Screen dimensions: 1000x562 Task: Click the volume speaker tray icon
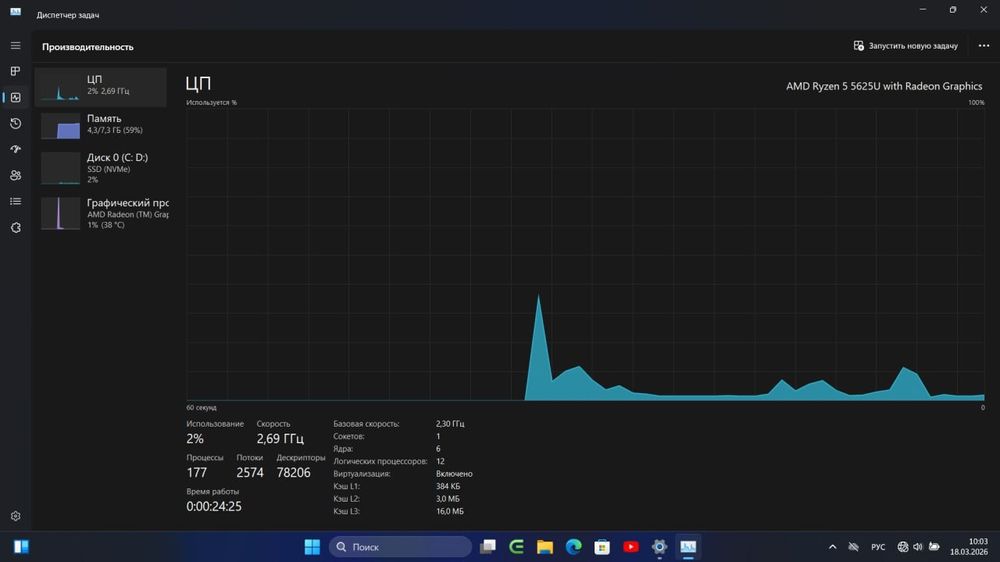click(x=918, y=547)
